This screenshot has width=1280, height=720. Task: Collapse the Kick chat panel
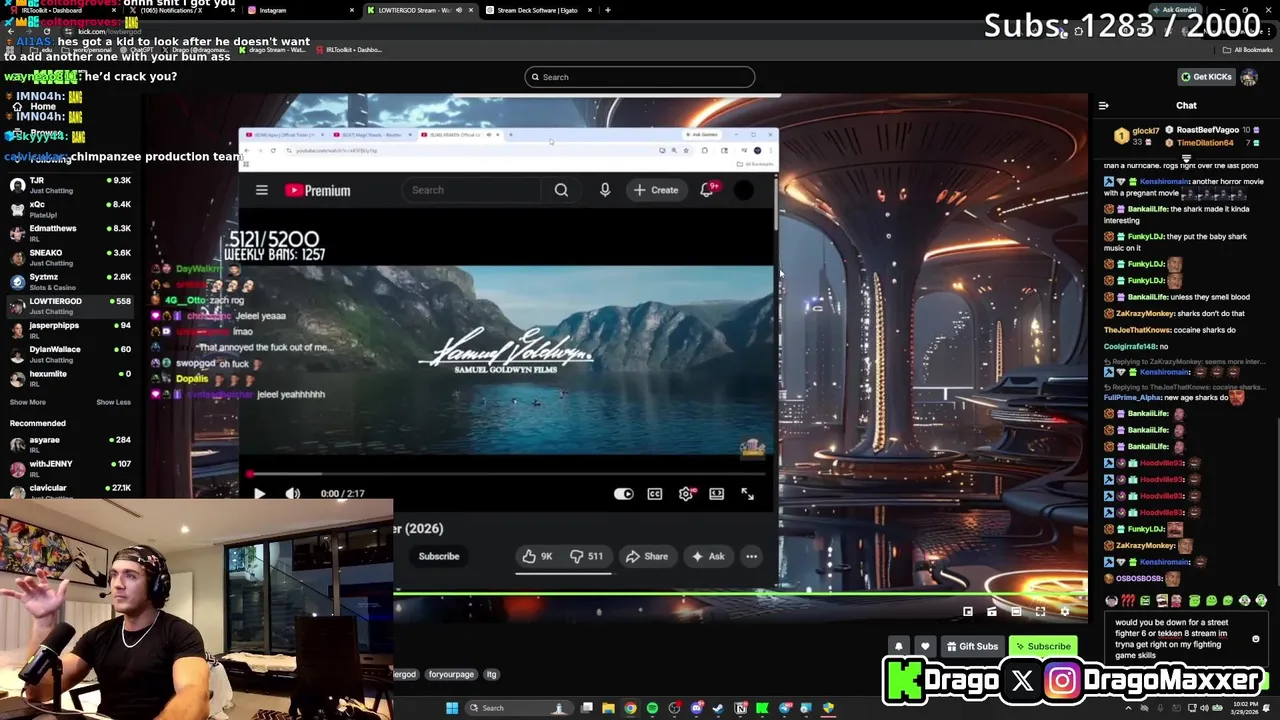click(1103, 105)
